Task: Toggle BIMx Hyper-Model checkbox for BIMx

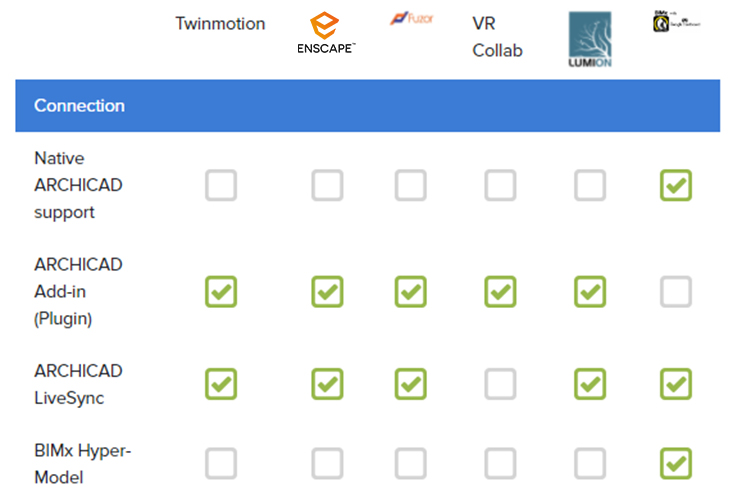Action: click(676, 464)
